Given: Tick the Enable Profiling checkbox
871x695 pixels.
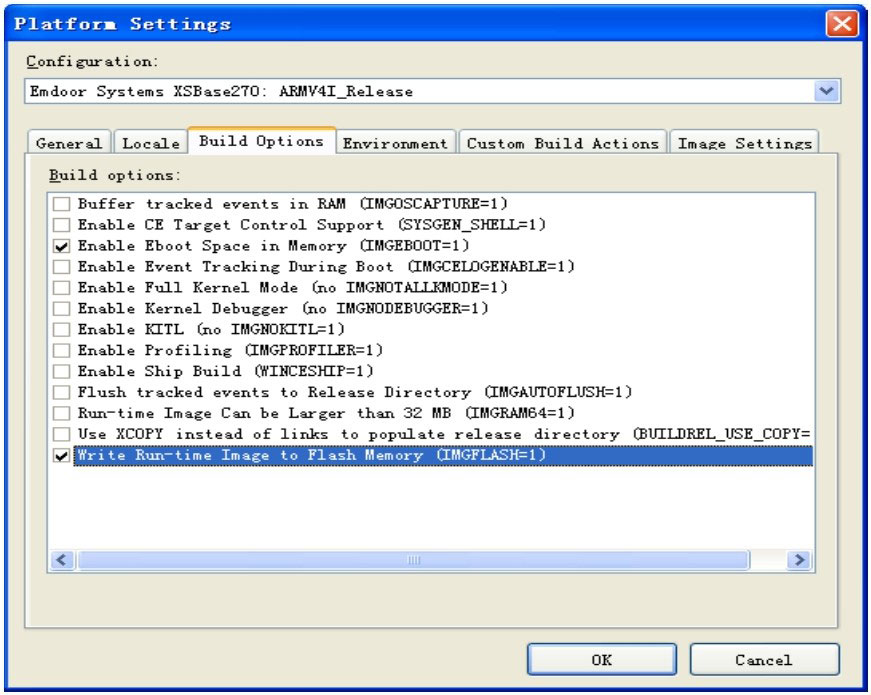Looking at the screenshot, I should coord(62,351).
